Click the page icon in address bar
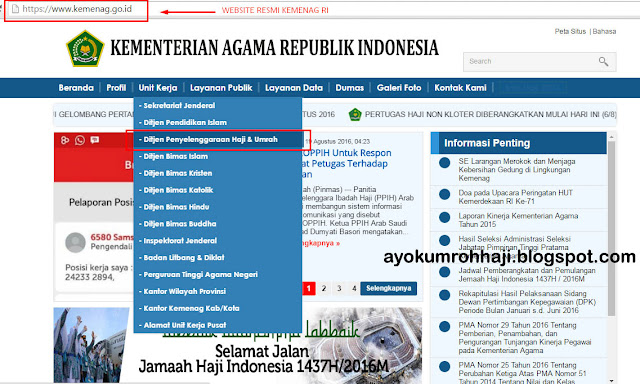 coord(15,9)
